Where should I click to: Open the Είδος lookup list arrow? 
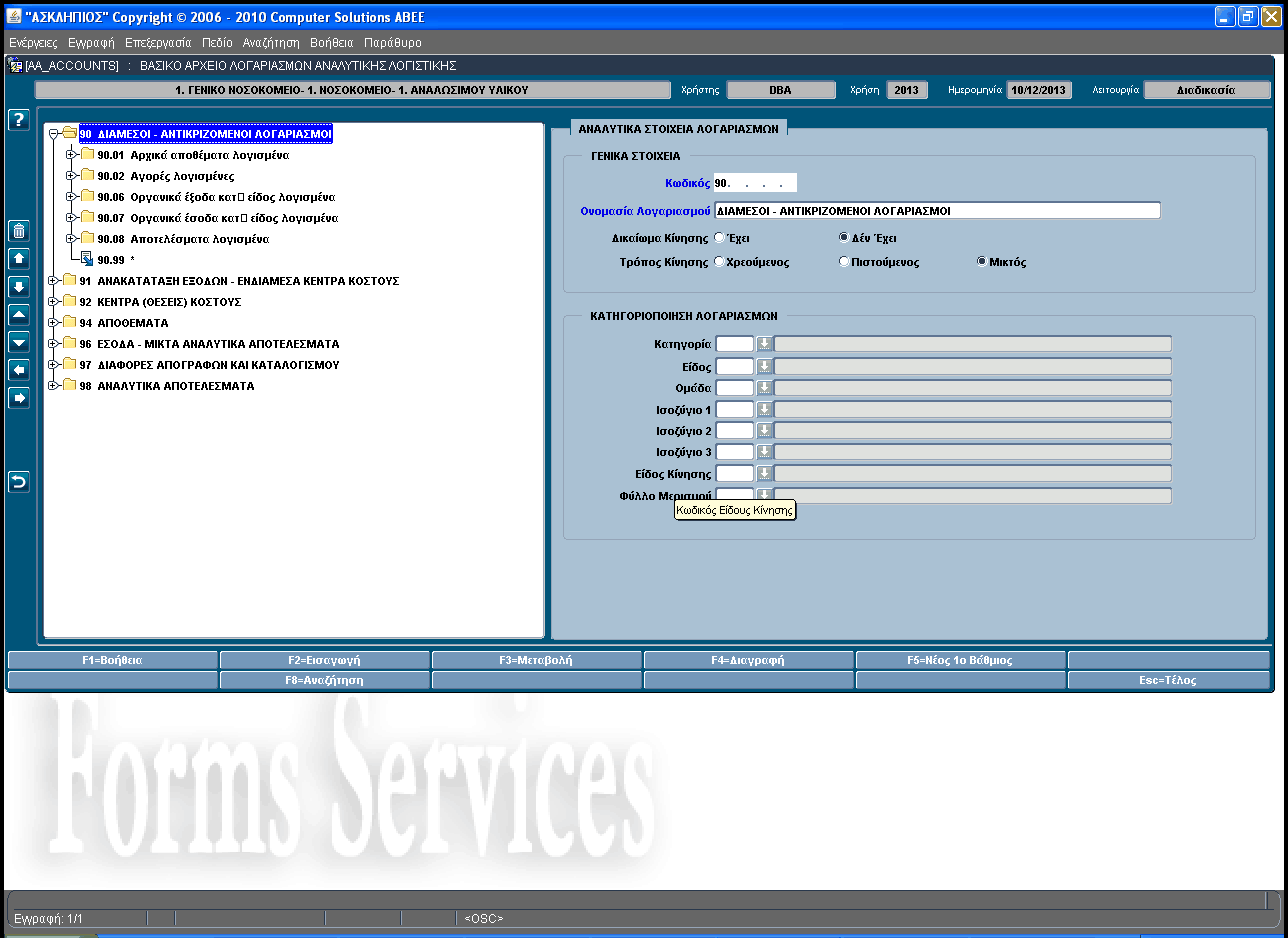[x=764, y=366]
